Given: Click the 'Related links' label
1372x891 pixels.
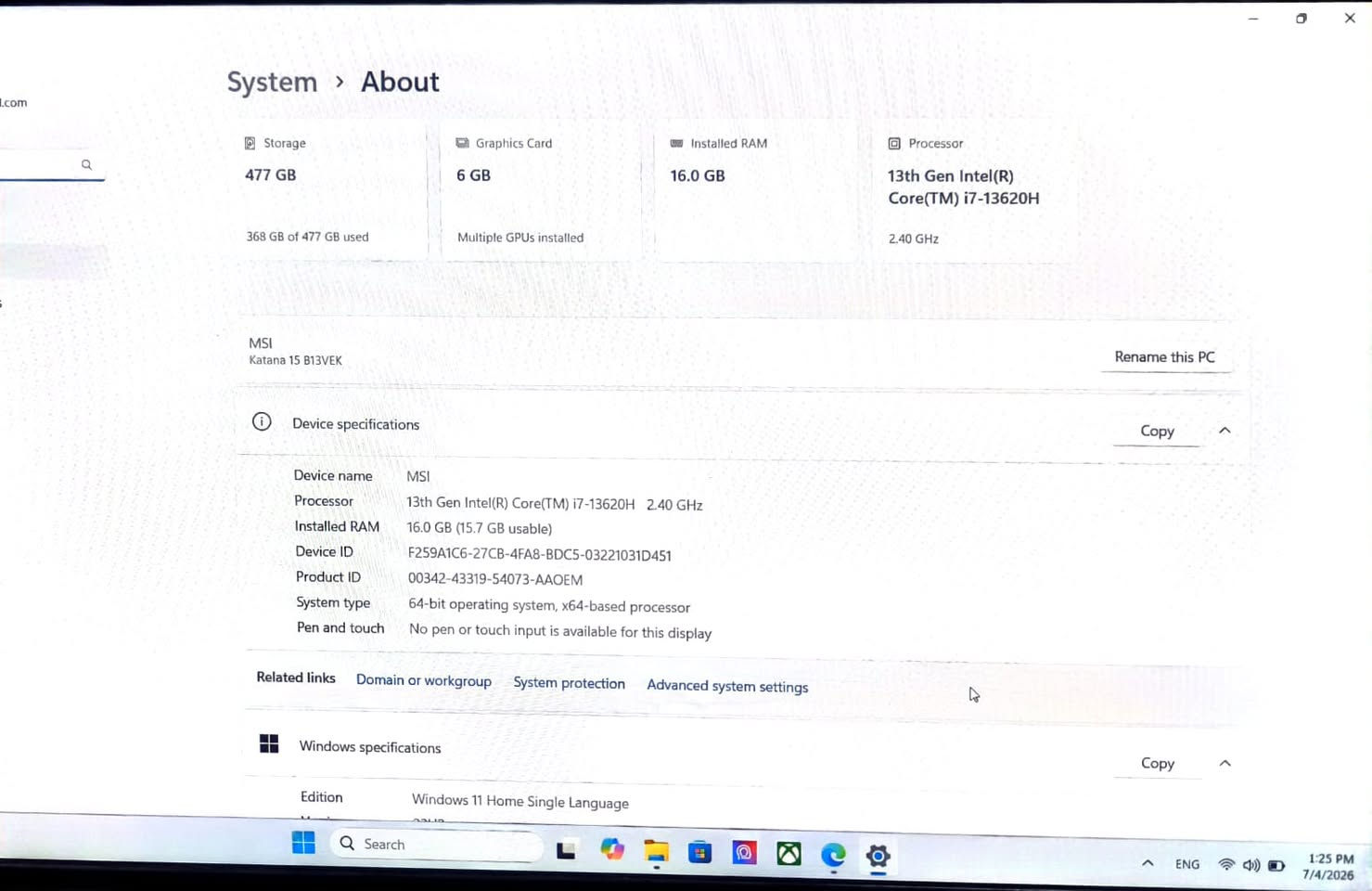Looking at the screenshot, I should (x=296, y=678).
